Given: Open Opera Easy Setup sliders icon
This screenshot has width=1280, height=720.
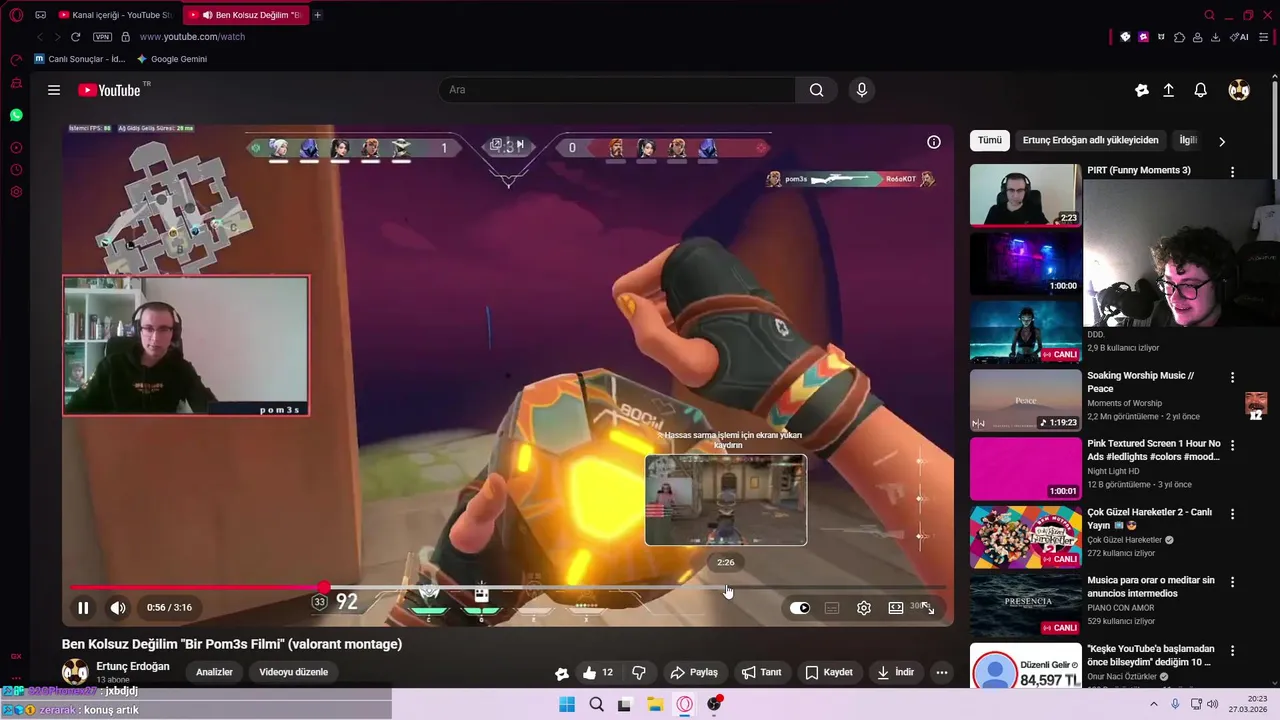Looking at the screenshot, I should point(1264,37).
